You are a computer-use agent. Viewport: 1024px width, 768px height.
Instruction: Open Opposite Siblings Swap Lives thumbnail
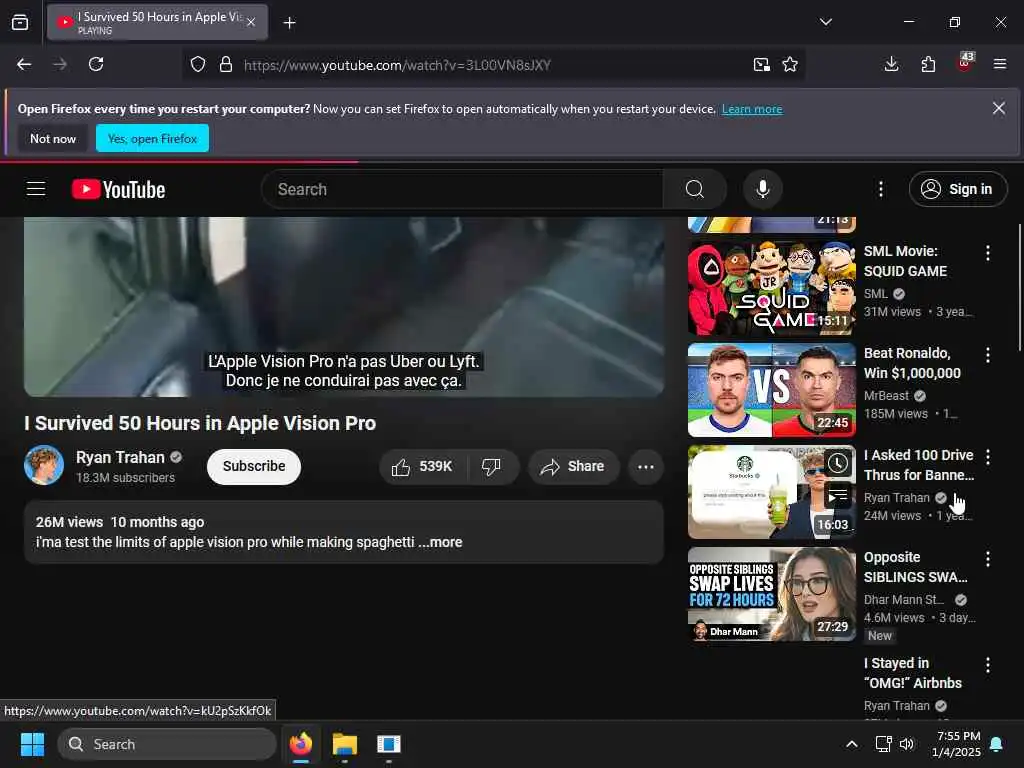coord(772,594)
